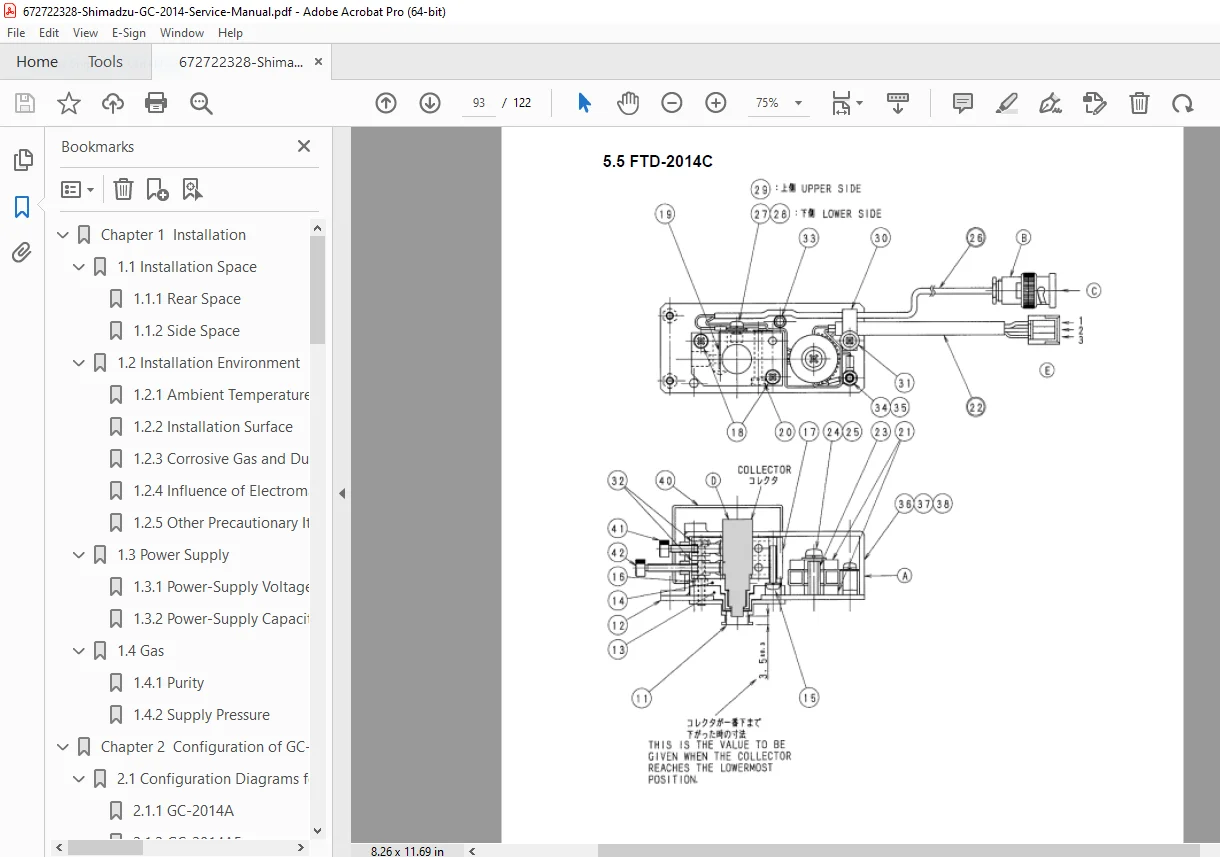Viewport: 1220px width, 857px height.
Task: Open the bookmarks options list dropdown
Action: 77,189
